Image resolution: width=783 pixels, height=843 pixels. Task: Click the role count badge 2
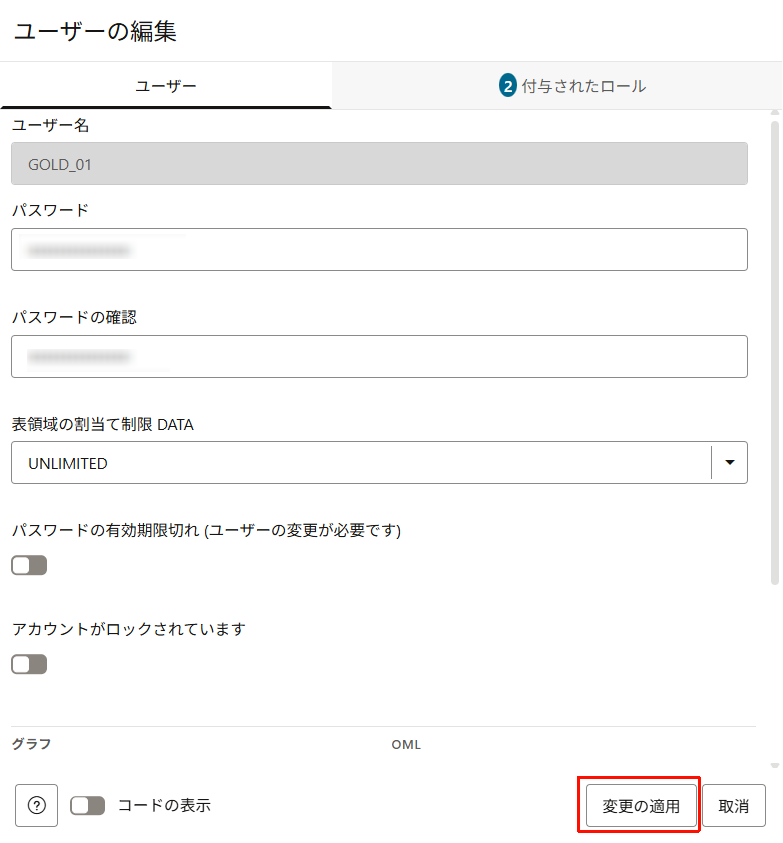[508, 86]
